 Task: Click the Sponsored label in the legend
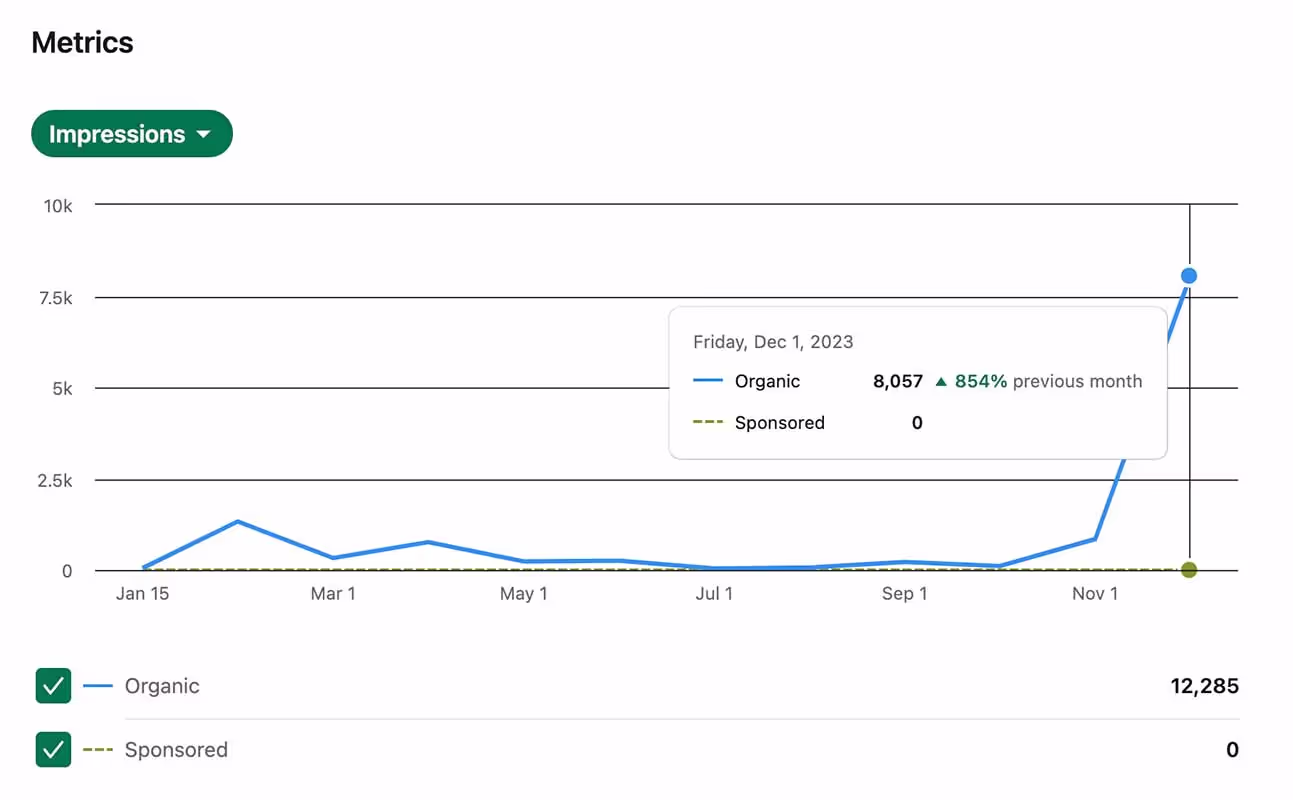pos(176,750)
